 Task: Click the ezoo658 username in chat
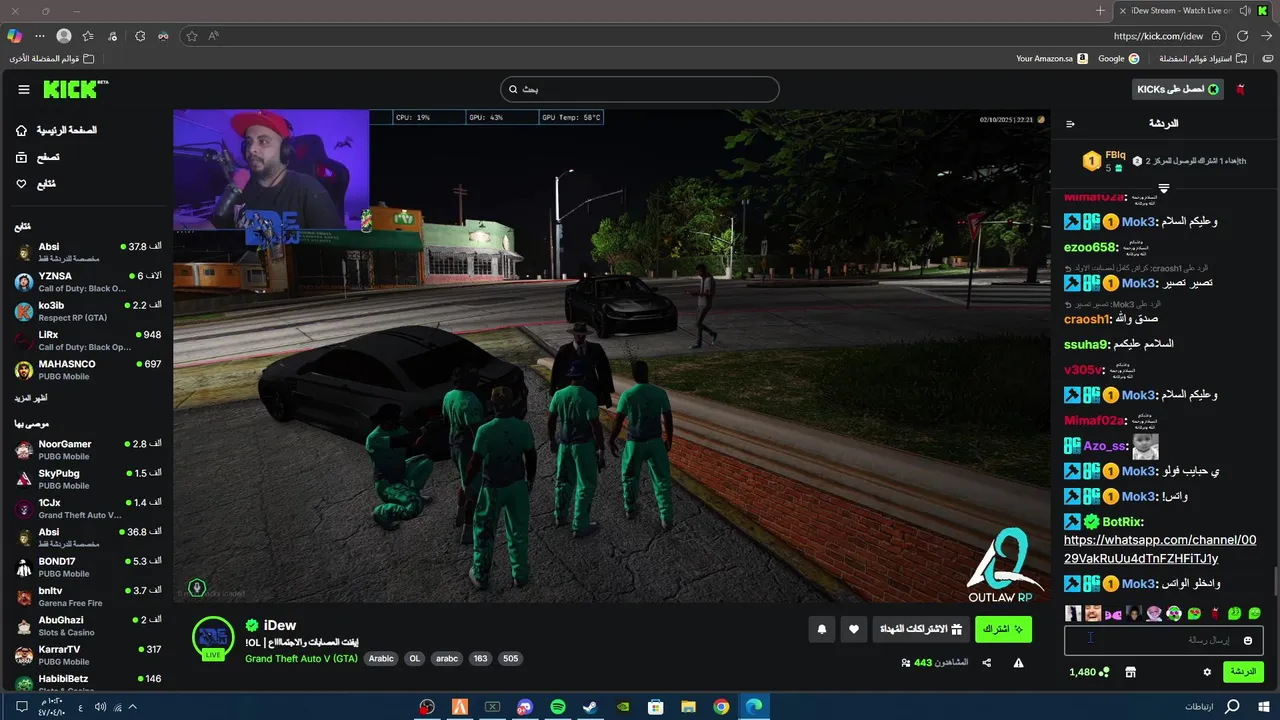pyautogui.click(x=1091, y=248)
